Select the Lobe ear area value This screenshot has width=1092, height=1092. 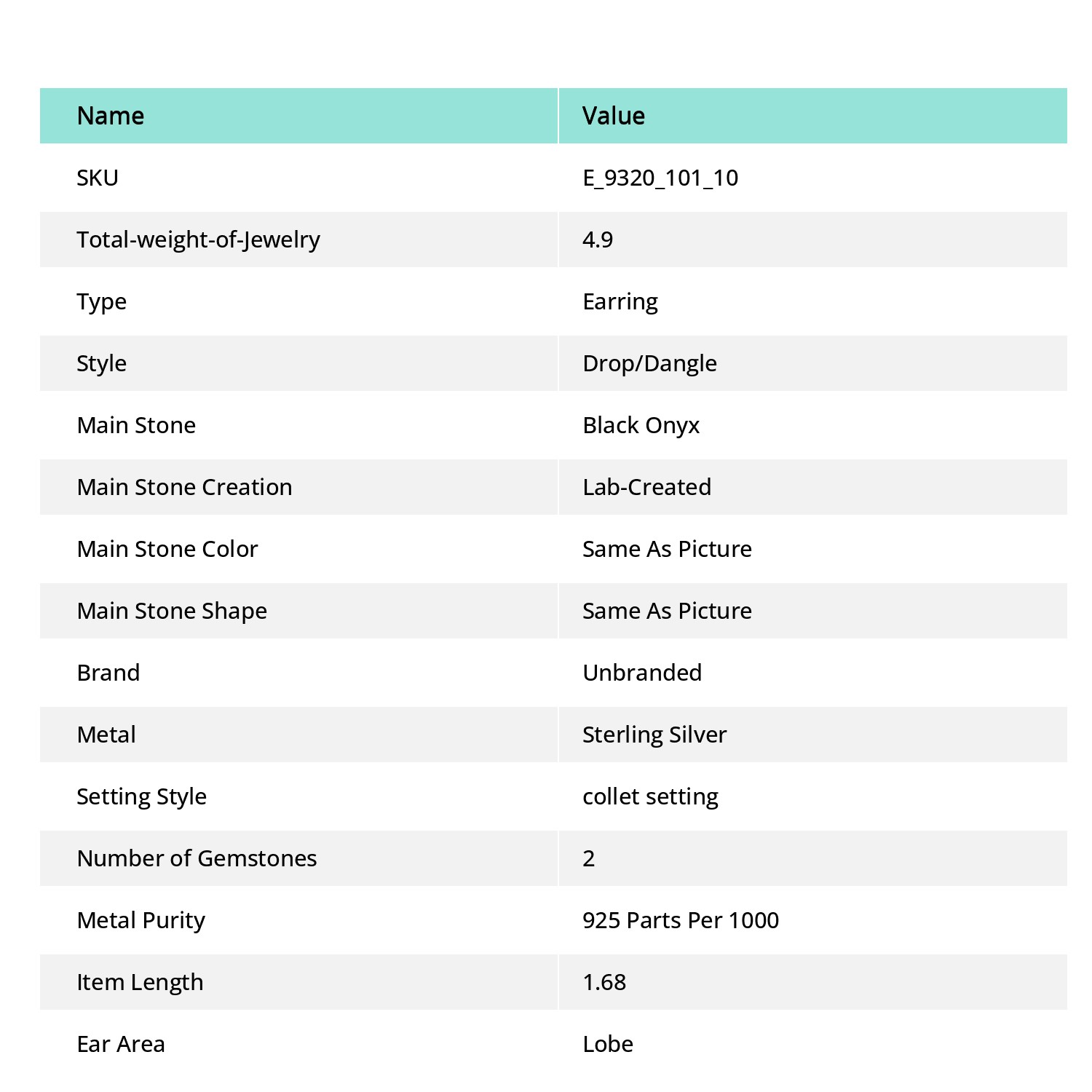pyautogui.click(x=608, y=1044)
